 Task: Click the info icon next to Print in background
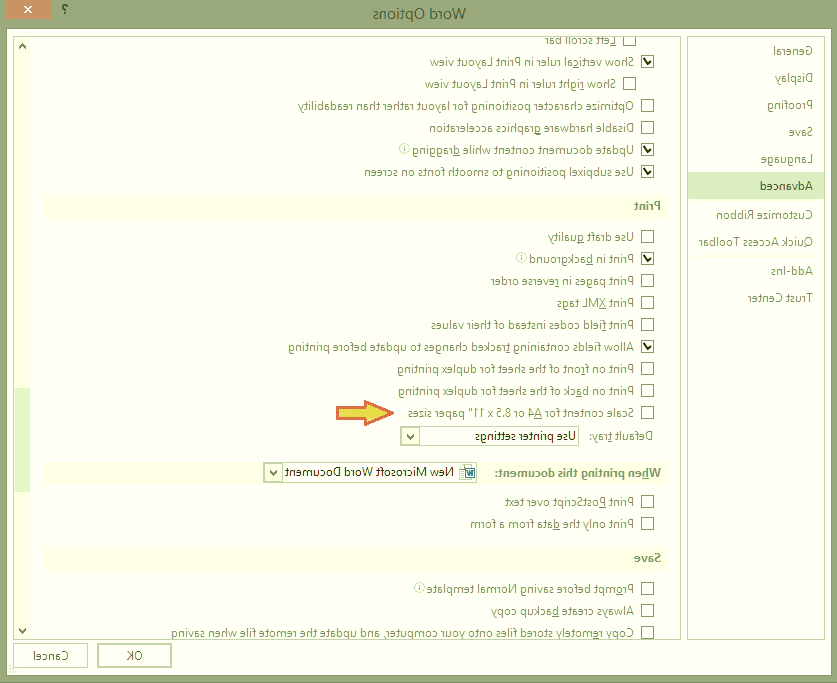(x=520, y=258)
